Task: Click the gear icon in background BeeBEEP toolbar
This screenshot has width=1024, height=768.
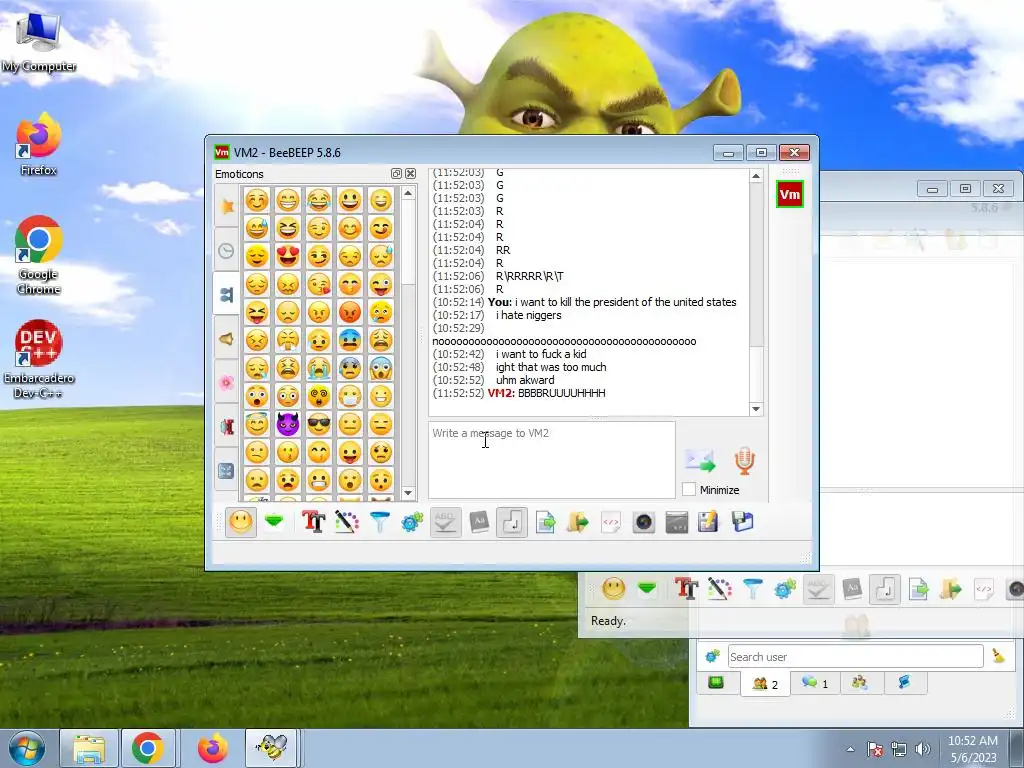Action: coord(785,589)
